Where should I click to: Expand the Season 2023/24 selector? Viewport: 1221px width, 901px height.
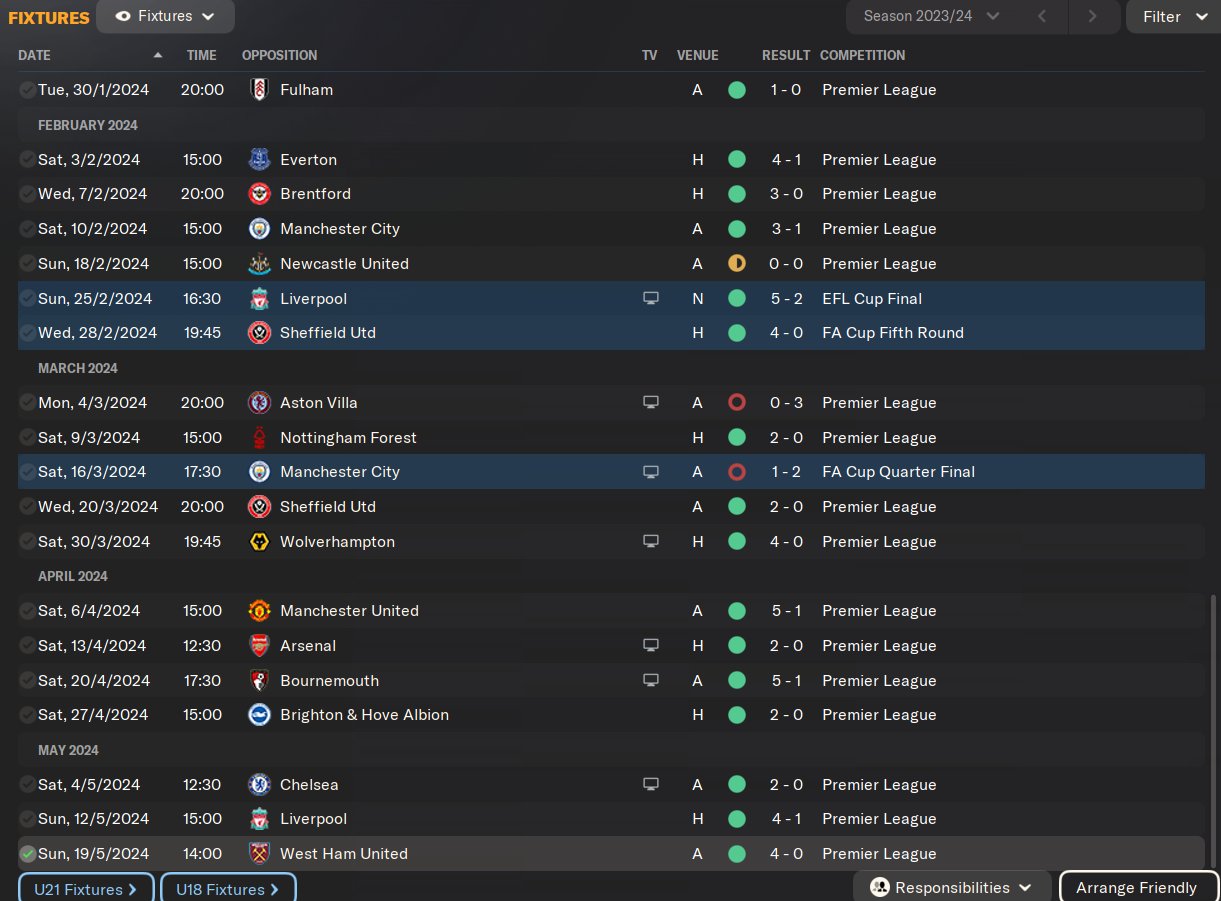(930, 16)
